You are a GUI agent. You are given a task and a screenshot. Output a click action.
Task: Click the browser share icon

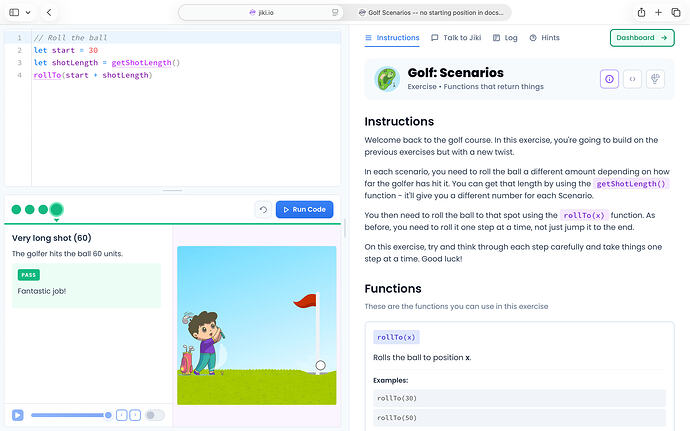[x=641, y=12]
